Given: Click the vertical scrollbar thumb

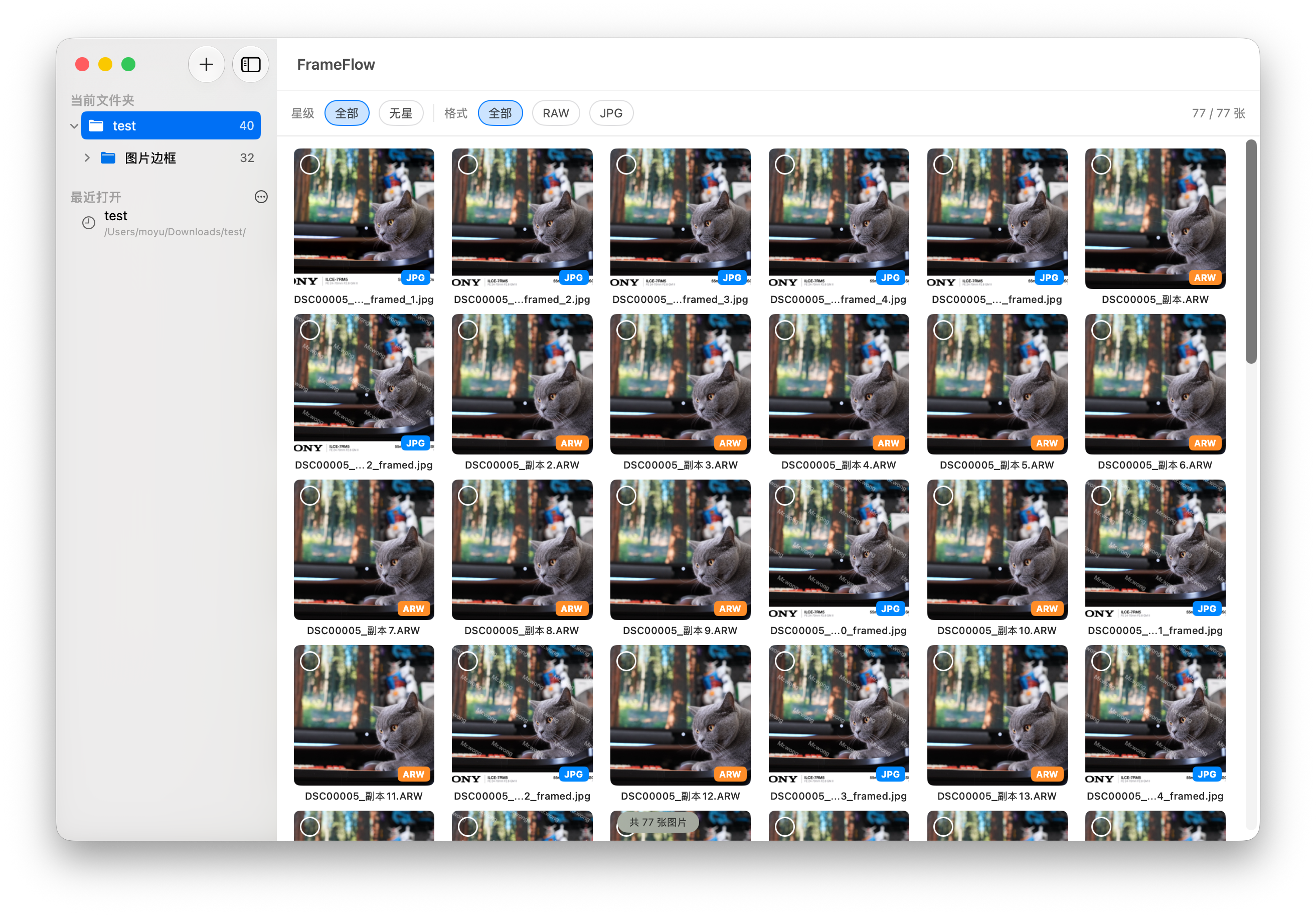Looking at the screenshot, I should [1251, 251].
